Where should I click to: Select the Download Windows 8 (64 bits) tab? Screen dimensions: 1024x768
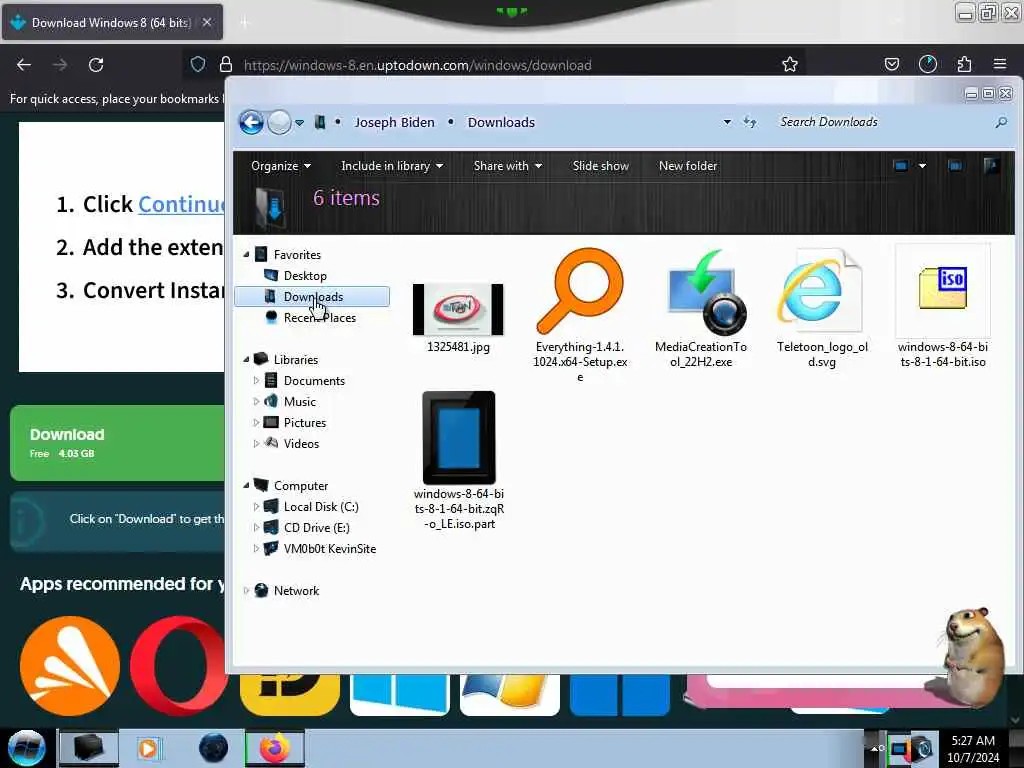(x=112, y=22)
